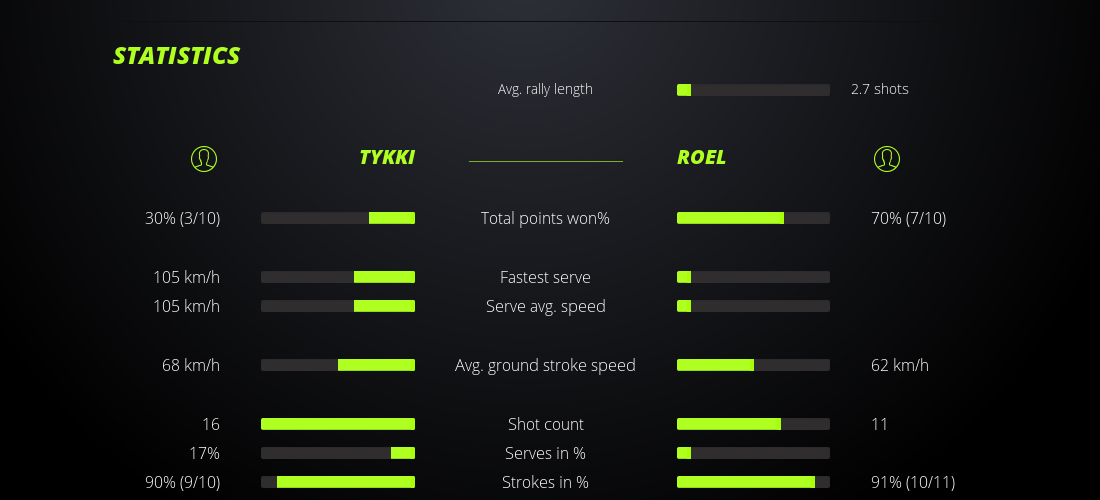Image resolution: width=1100 pixels, height=500 pixels.
Task: Click Tykki's player avatar icon
Action: pos(203,158)
